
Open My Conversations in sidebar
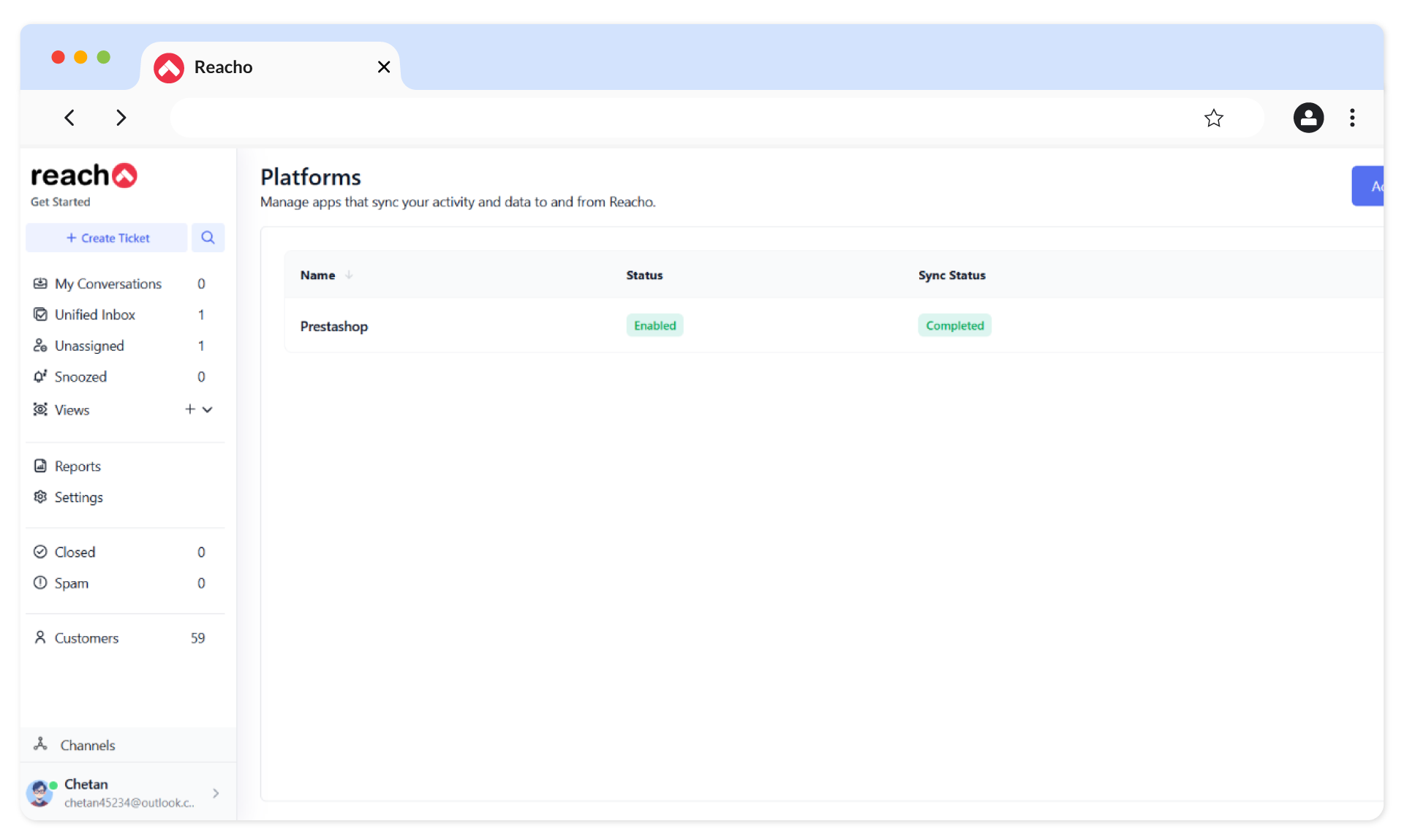[x=107, y=284]
